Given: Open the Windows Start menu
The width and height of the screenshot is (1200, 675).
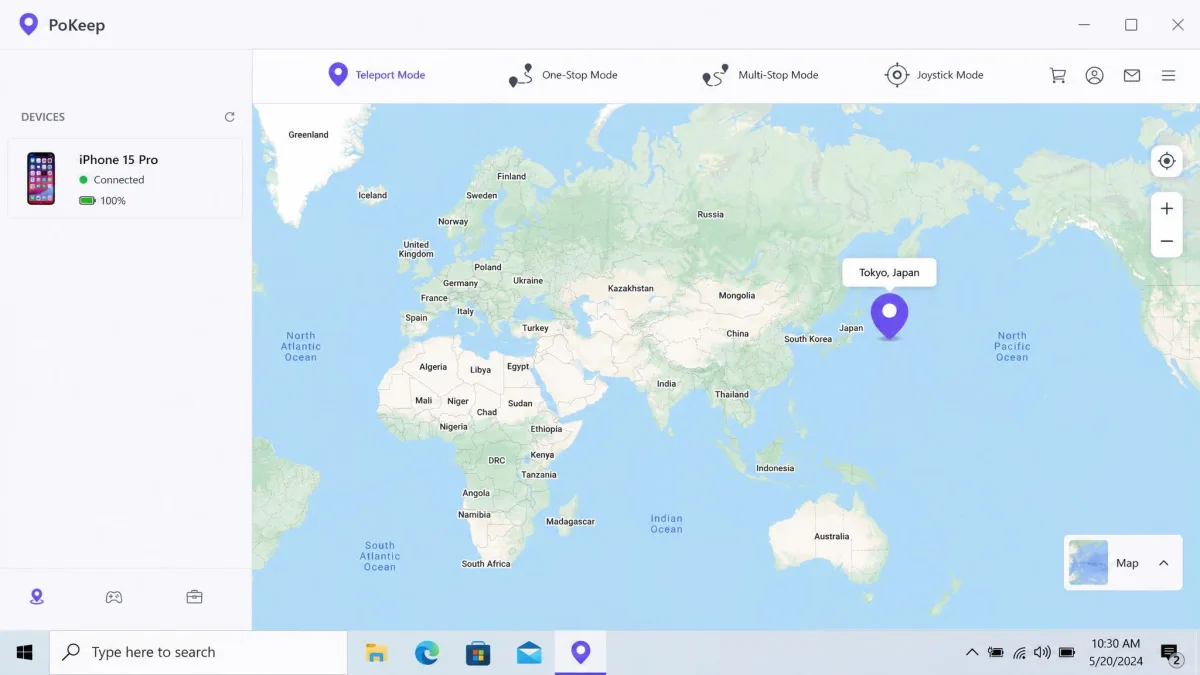Looking at the screenshot, I should click(x=25, y=652).
